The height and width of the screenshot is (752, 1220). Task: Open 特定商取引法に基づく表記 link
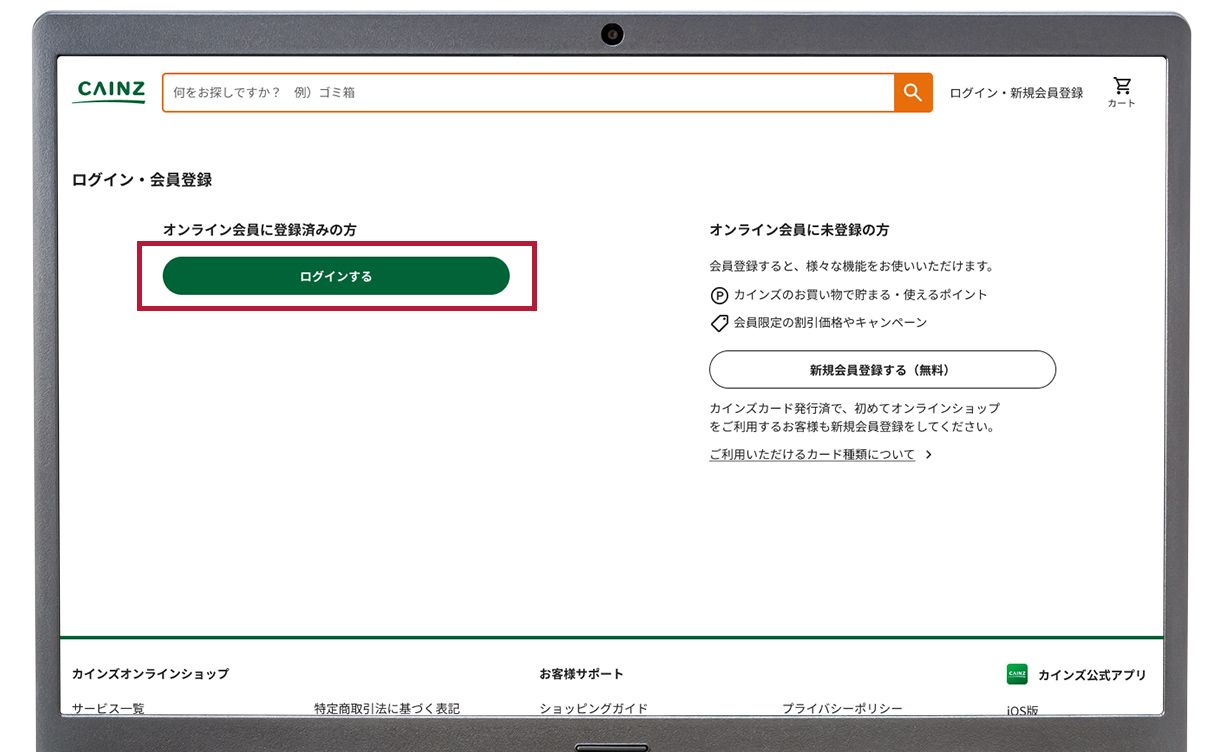click(387, 708)
